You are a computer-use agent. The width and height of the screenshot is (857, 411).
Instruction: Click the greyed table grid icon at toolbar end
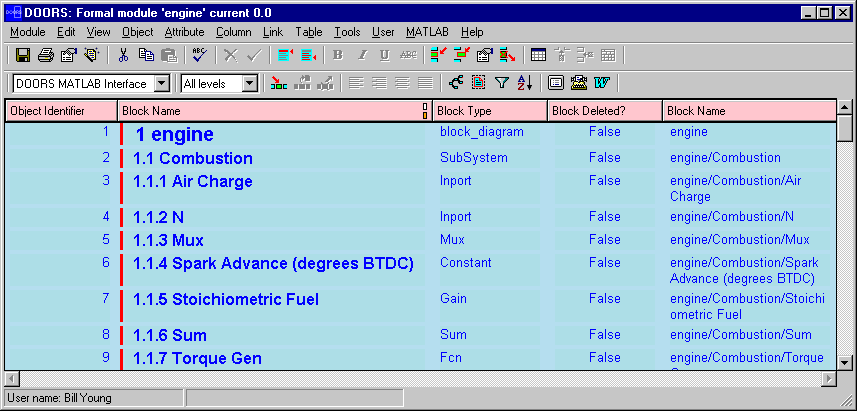coord(608,55)
